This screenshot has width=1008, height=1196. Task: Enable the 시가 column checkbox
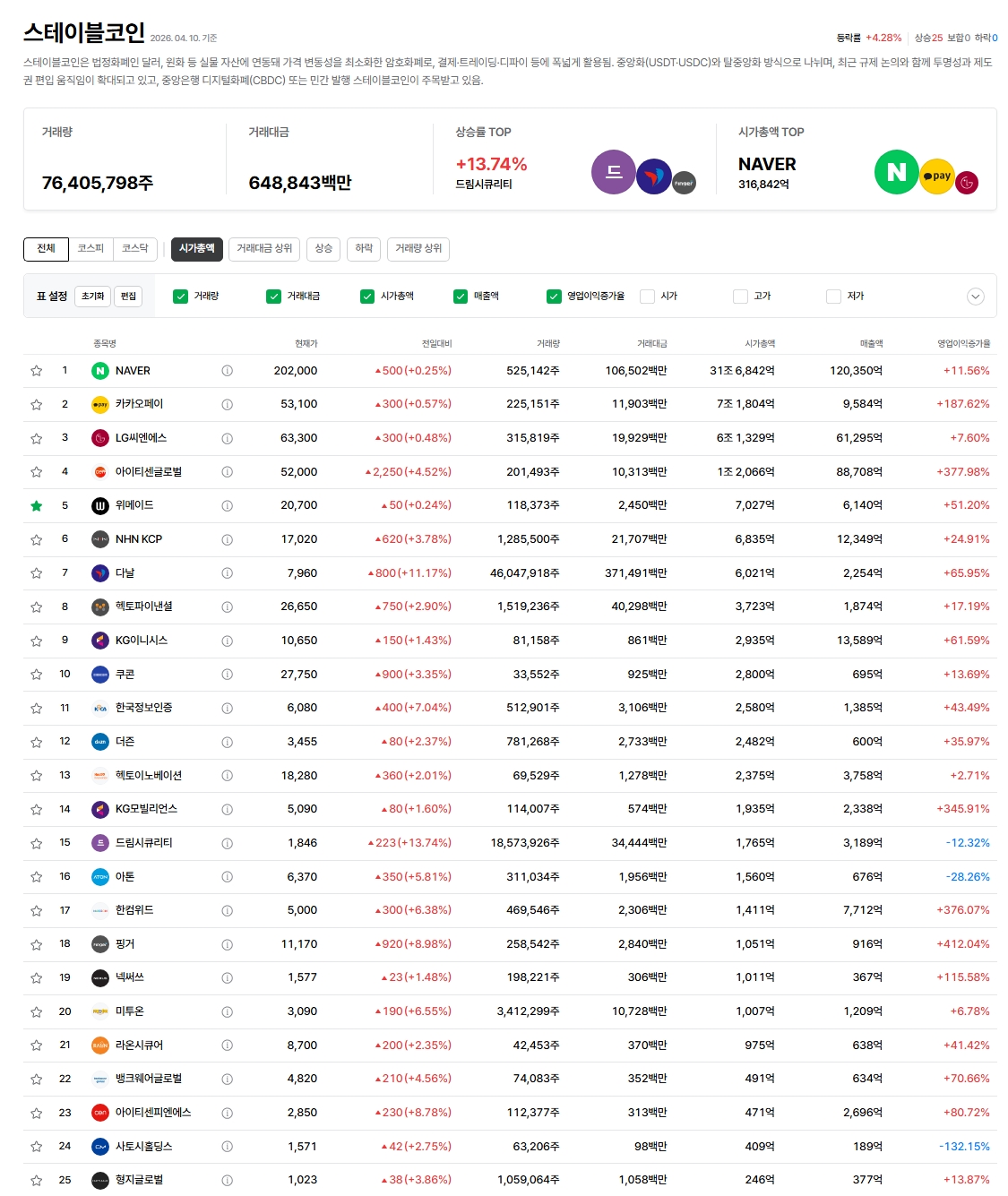(x=647, y=297)
